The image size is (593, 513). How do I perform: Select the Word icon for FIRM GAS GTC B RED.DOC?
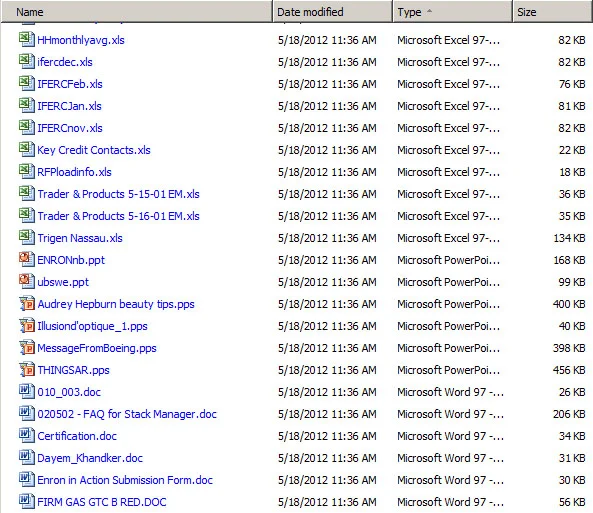tap(26, 501)
